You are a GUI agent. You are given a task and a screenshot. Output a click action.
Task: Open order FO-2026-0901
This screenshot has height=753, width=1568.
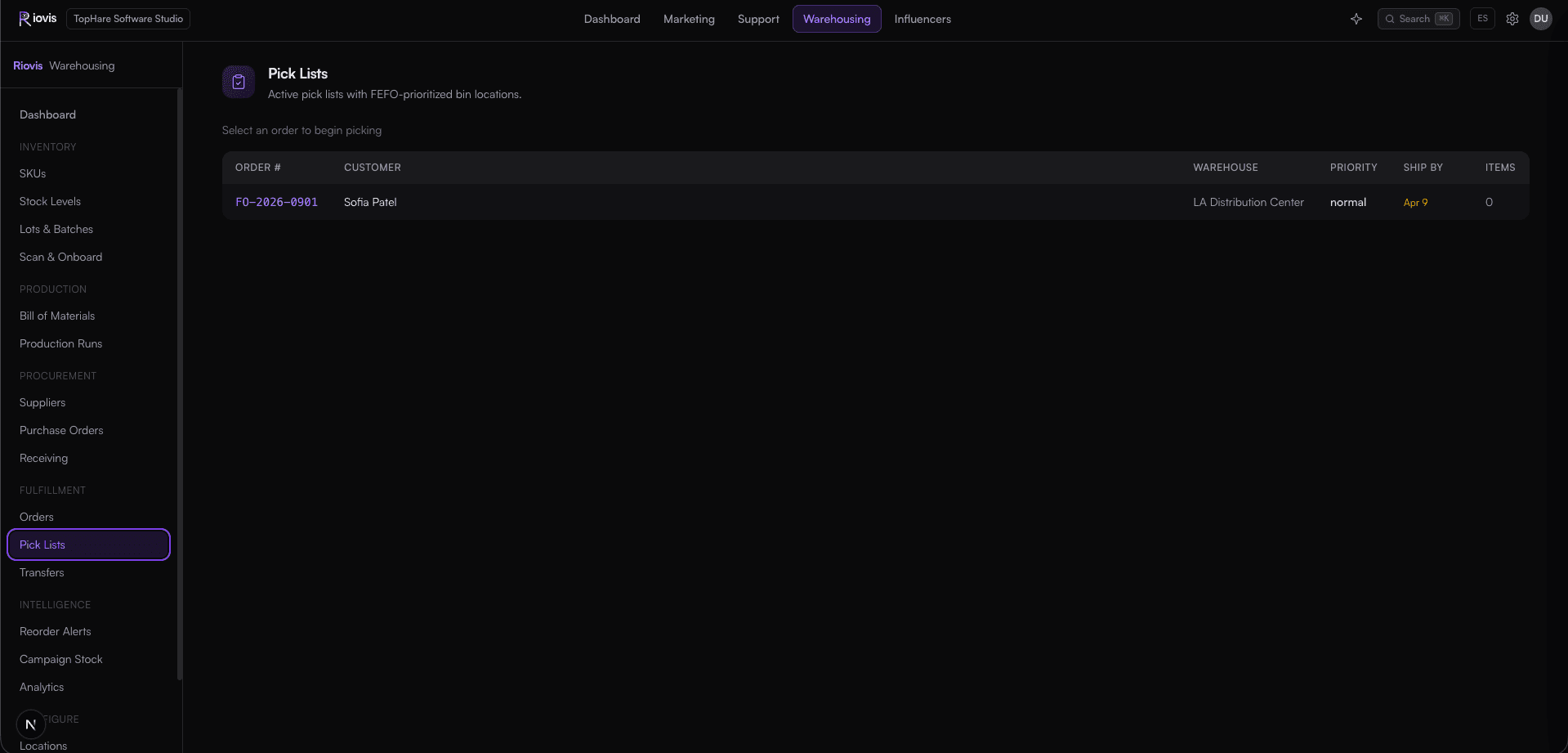(276, 202)
